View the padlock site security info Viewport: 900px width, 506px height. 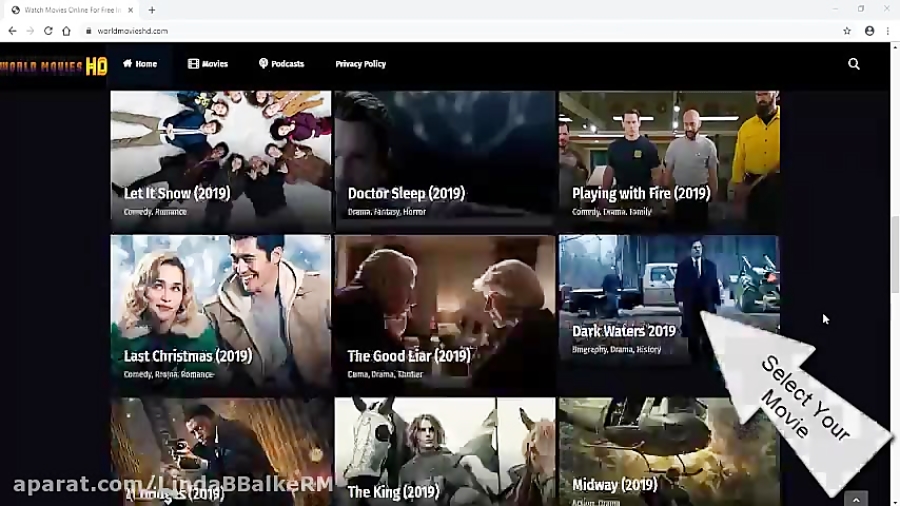click(x=88, y=31)
